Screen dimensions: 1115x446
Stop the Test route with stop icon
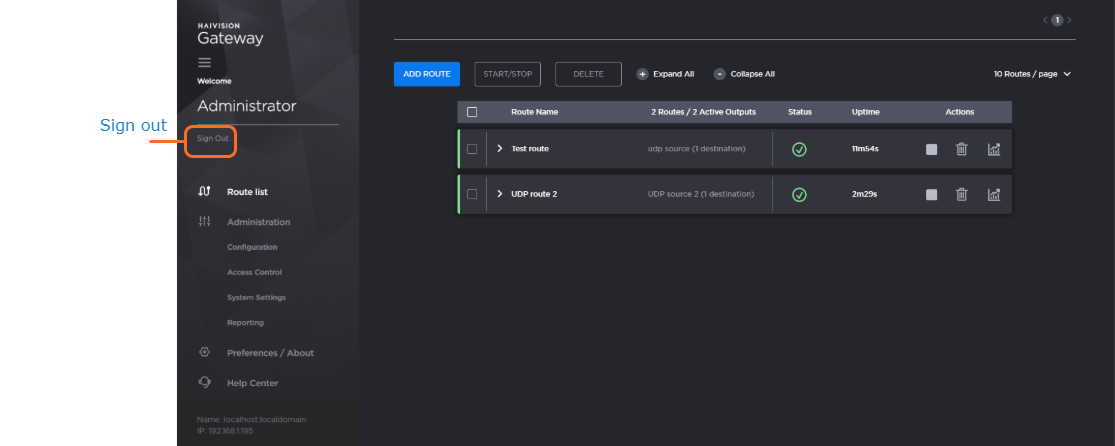[931, 149]
